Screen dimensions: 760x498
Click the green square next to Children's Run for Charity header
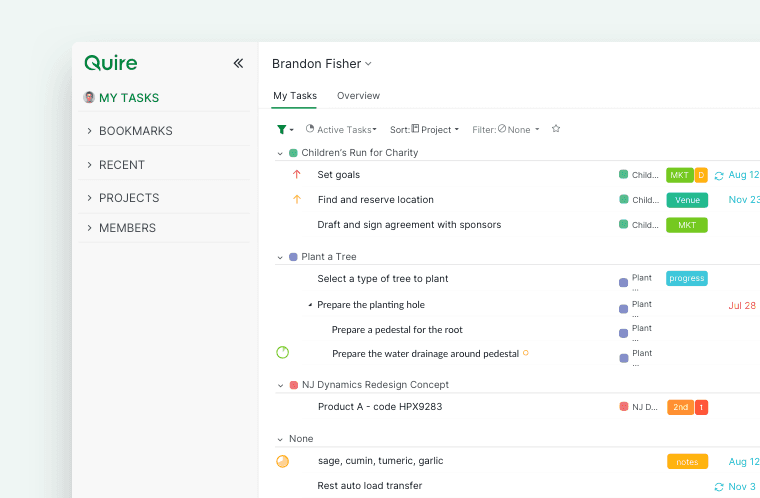coord(293,153)
